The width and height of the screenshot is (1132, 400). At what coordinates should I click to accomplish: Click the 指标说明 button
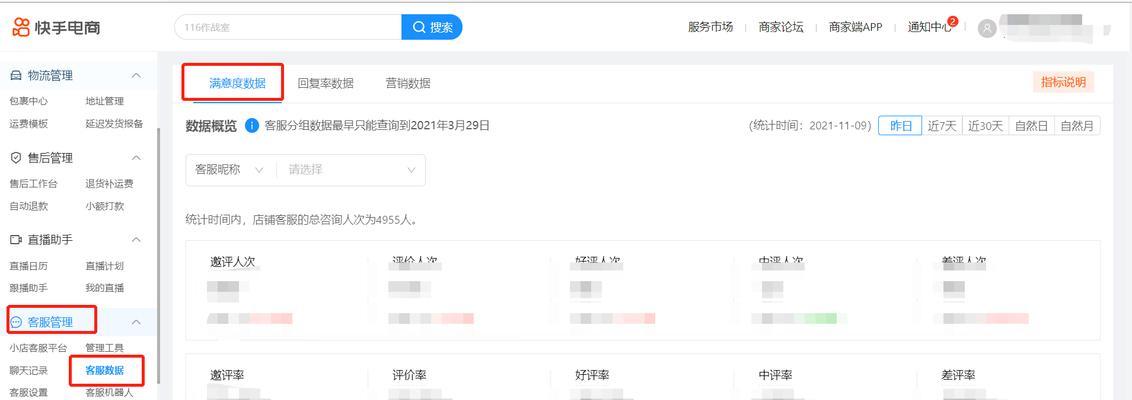pyautogui.click(x=1063, y=82)
